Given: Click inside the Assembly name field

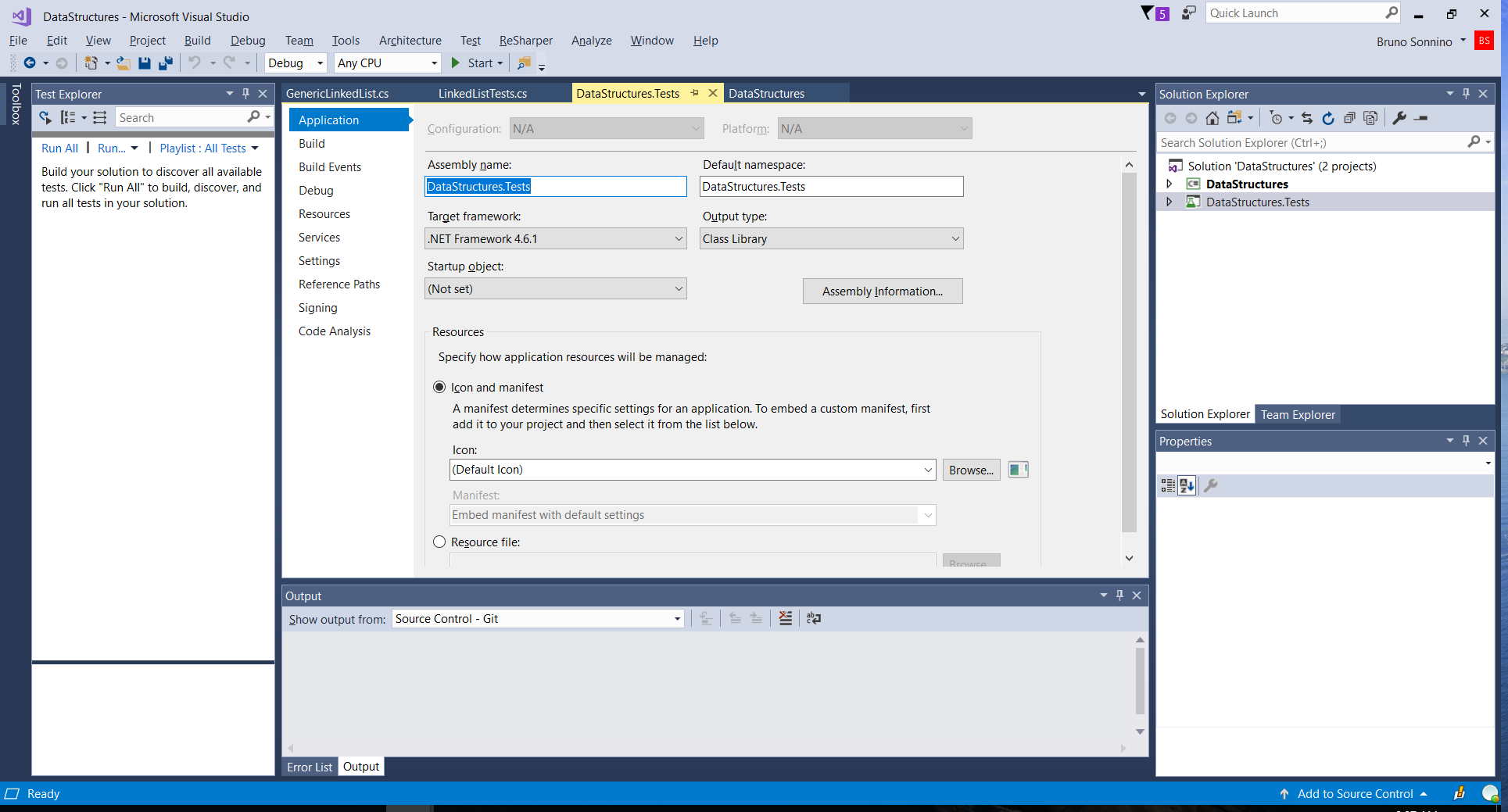Looking at the screenshot, I should tap(555, 186).
